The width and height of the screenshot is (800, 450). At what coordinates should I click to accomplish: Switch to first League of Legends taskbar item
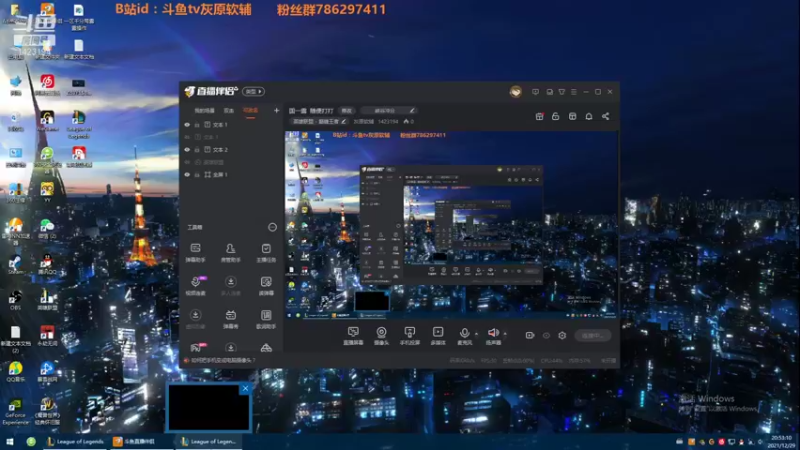tap(75, 442)
